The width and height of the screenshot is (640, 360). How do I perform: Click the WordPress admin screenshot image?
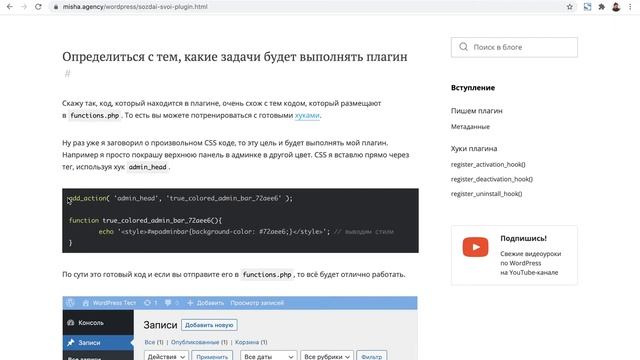click(240, 328)
